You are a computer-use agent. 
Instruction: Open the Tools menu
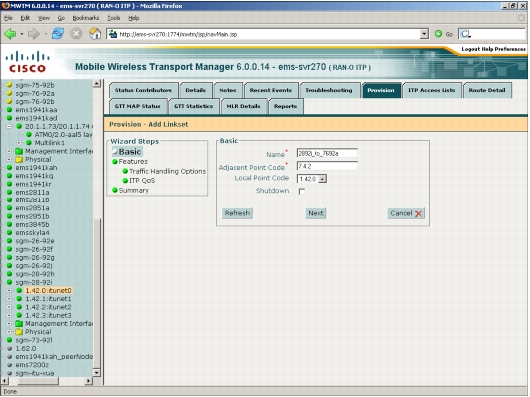click(114, 18)
